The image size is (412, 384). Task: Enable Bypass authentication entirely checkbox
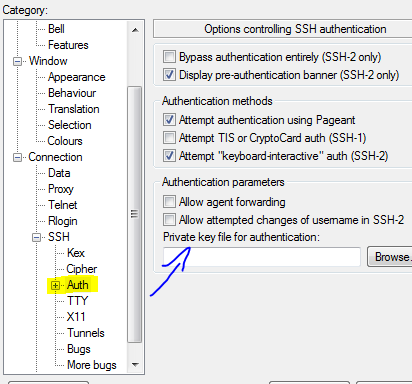pos(169,57)
